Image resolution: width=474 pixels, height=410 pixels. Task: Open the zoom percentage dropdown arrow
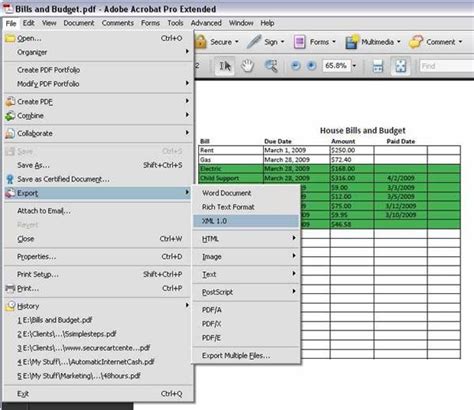tap(354, 66)
